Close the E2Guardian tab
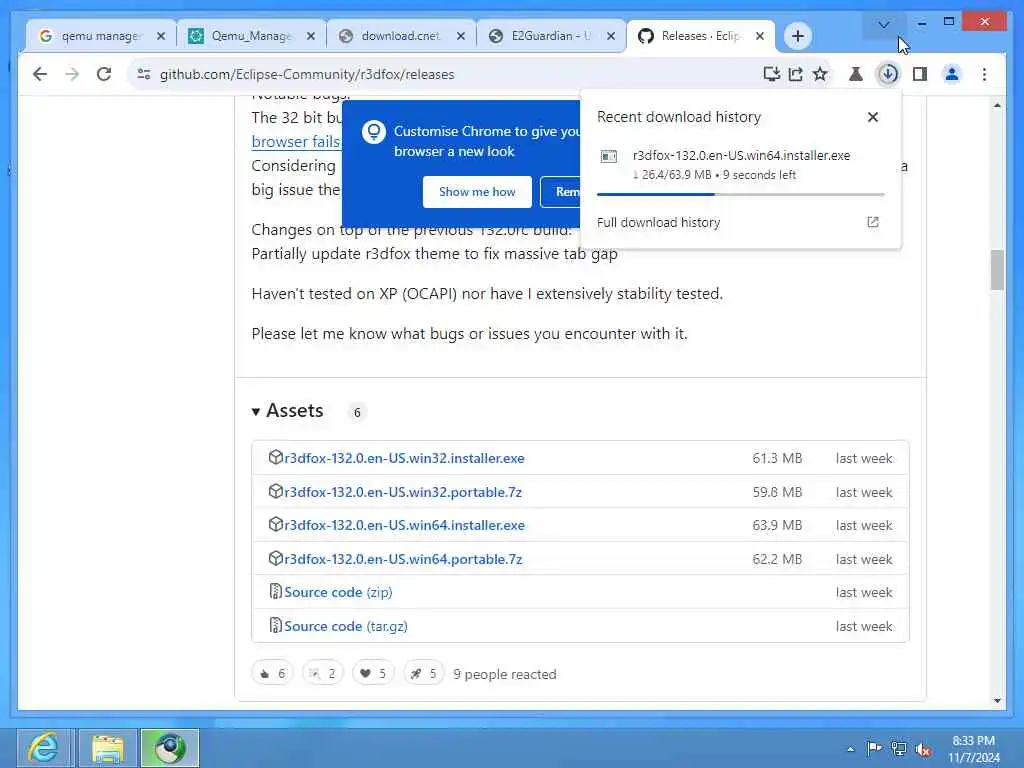Image resolution: width=1024 pixels, height=768 pixels. click(611, 36)
